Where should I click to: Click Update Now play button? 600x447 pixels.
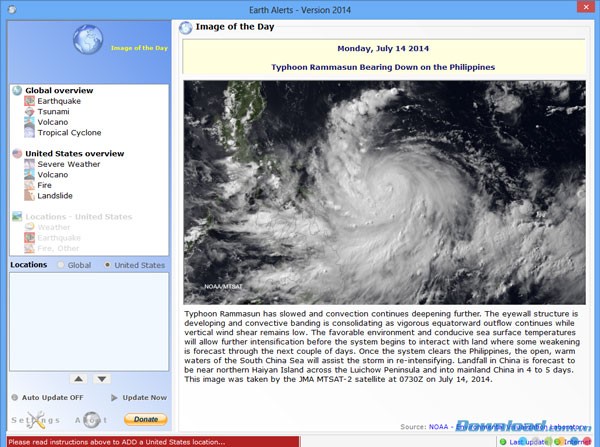114,398
